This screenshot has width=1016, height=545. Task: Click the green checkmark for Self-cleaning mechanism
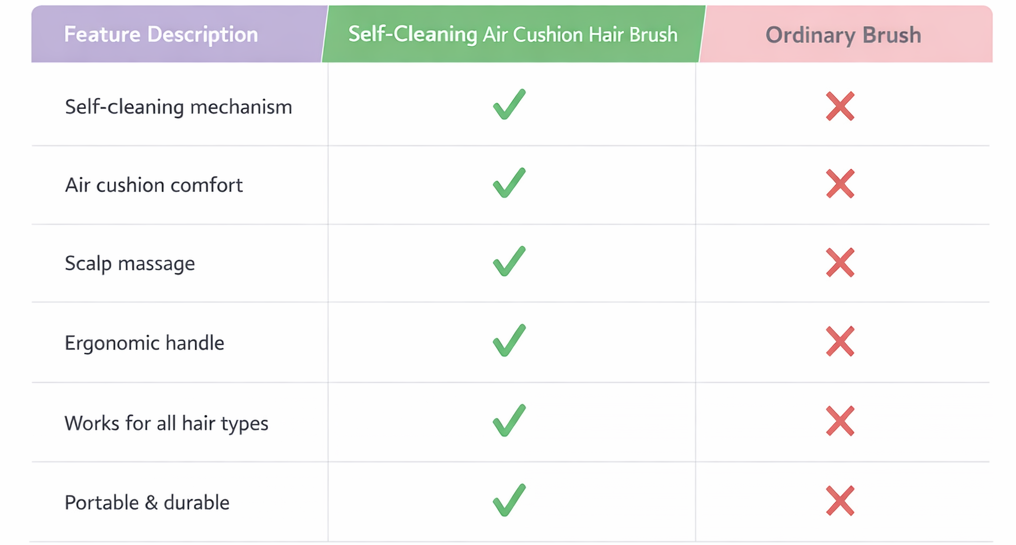[509, 105]
